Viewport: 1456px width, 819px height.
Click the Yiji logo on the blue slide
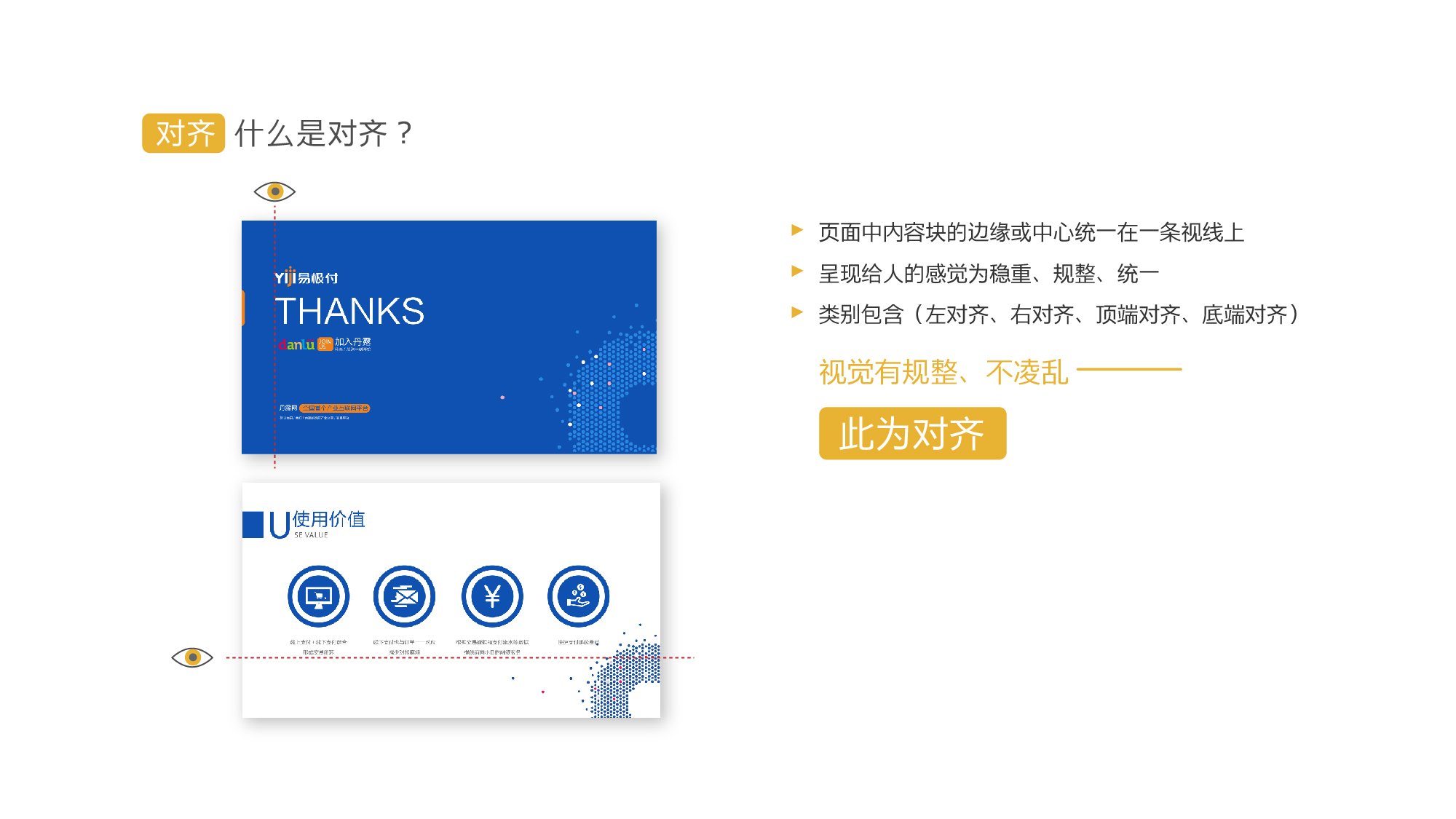(x=306, y=277)
